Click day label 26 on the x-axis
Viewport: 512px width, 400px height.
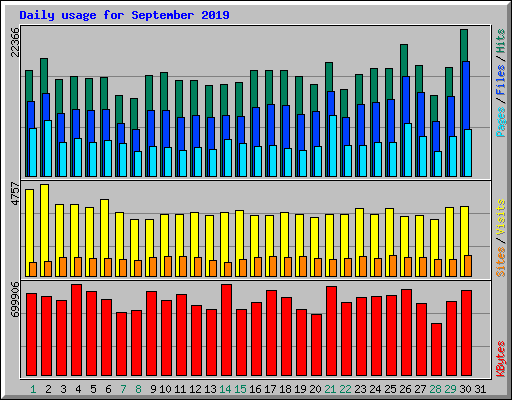[405, 389]
